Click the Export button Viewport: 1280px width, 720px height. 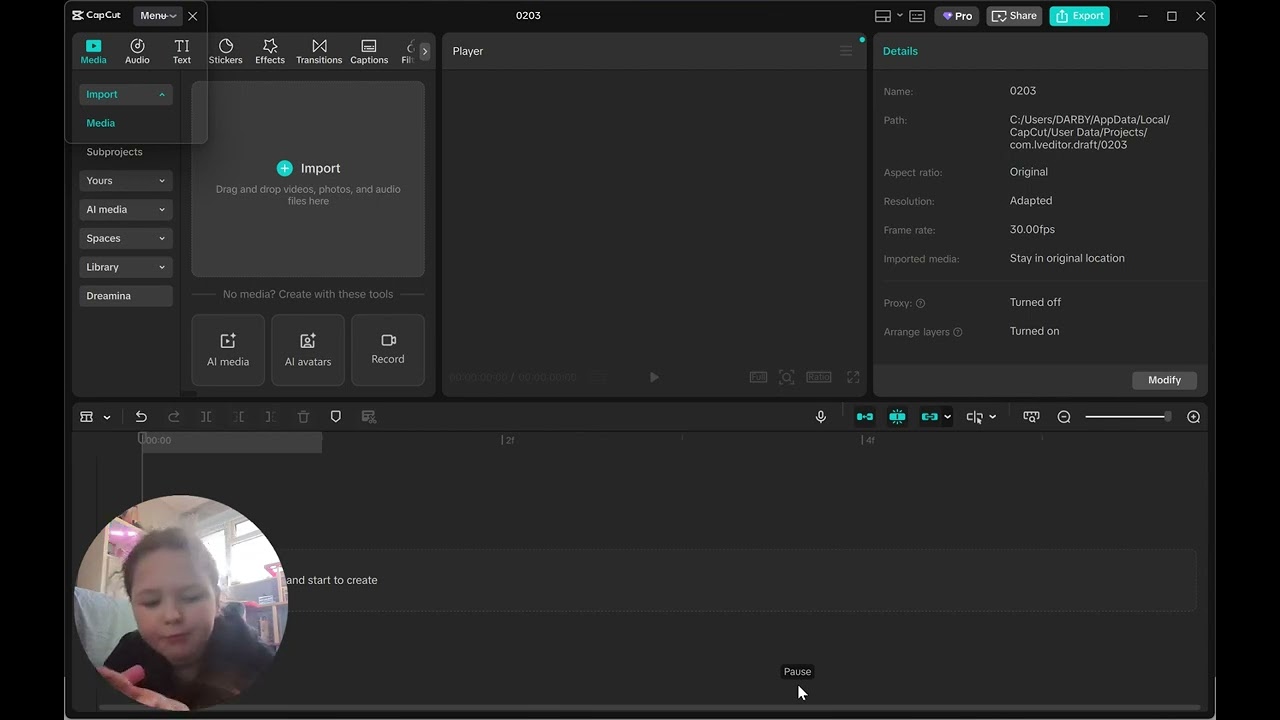(x=1079, y=16)
